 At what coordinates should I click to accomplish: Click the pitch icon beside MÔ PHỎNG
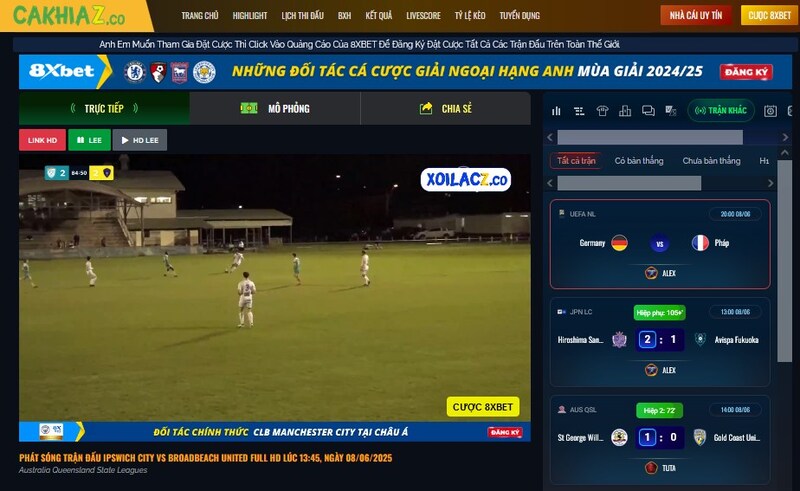[249, 108]
